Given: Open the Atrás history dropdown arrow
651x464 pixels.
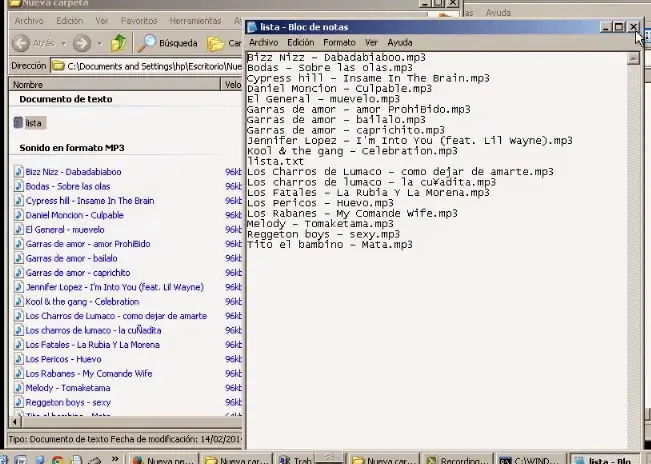Looking at the screenshot, I should pos(64,43).
